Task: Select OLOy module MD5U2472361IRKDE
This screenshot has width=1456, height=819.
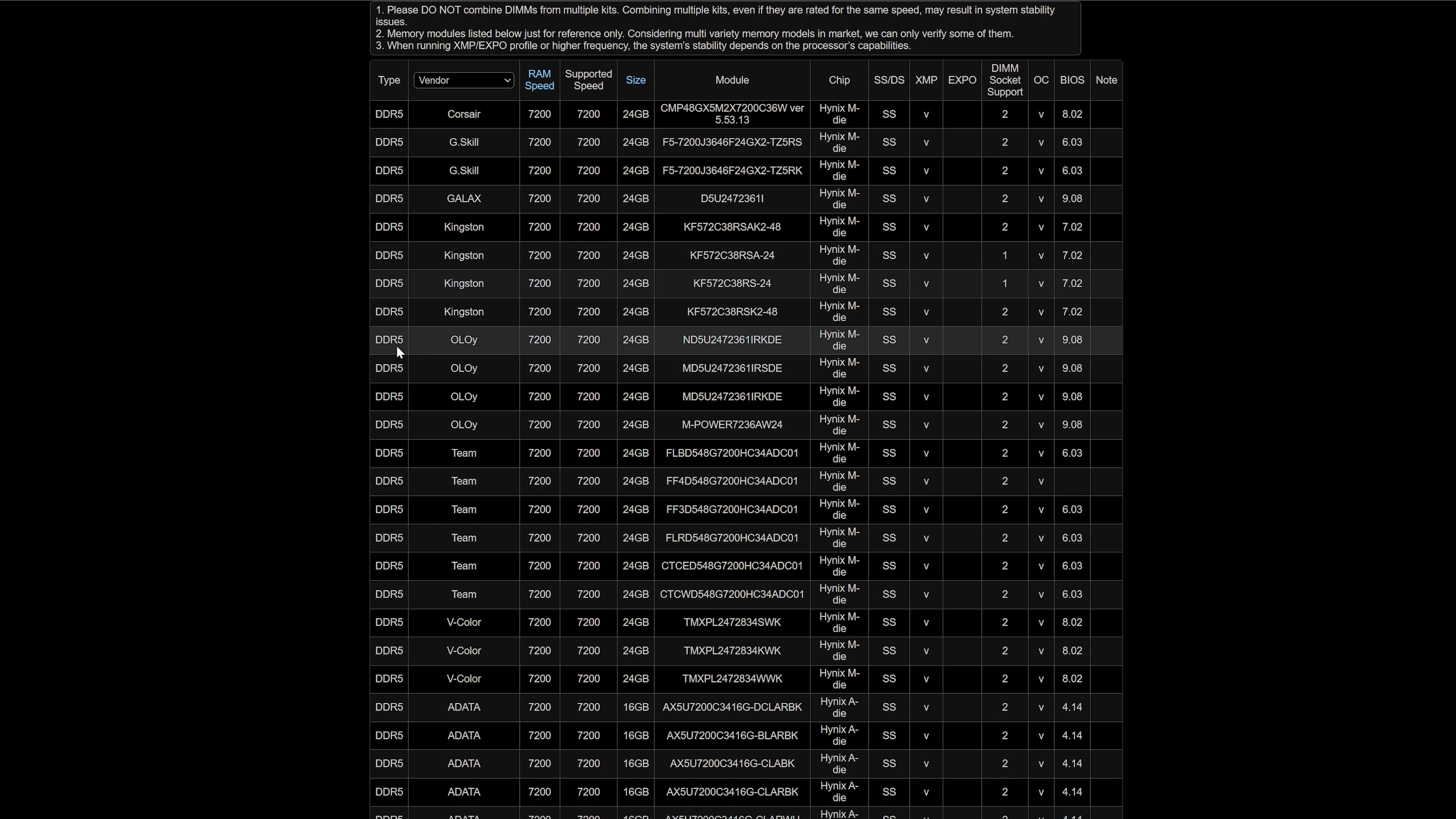Action: (x=732, y=397)
